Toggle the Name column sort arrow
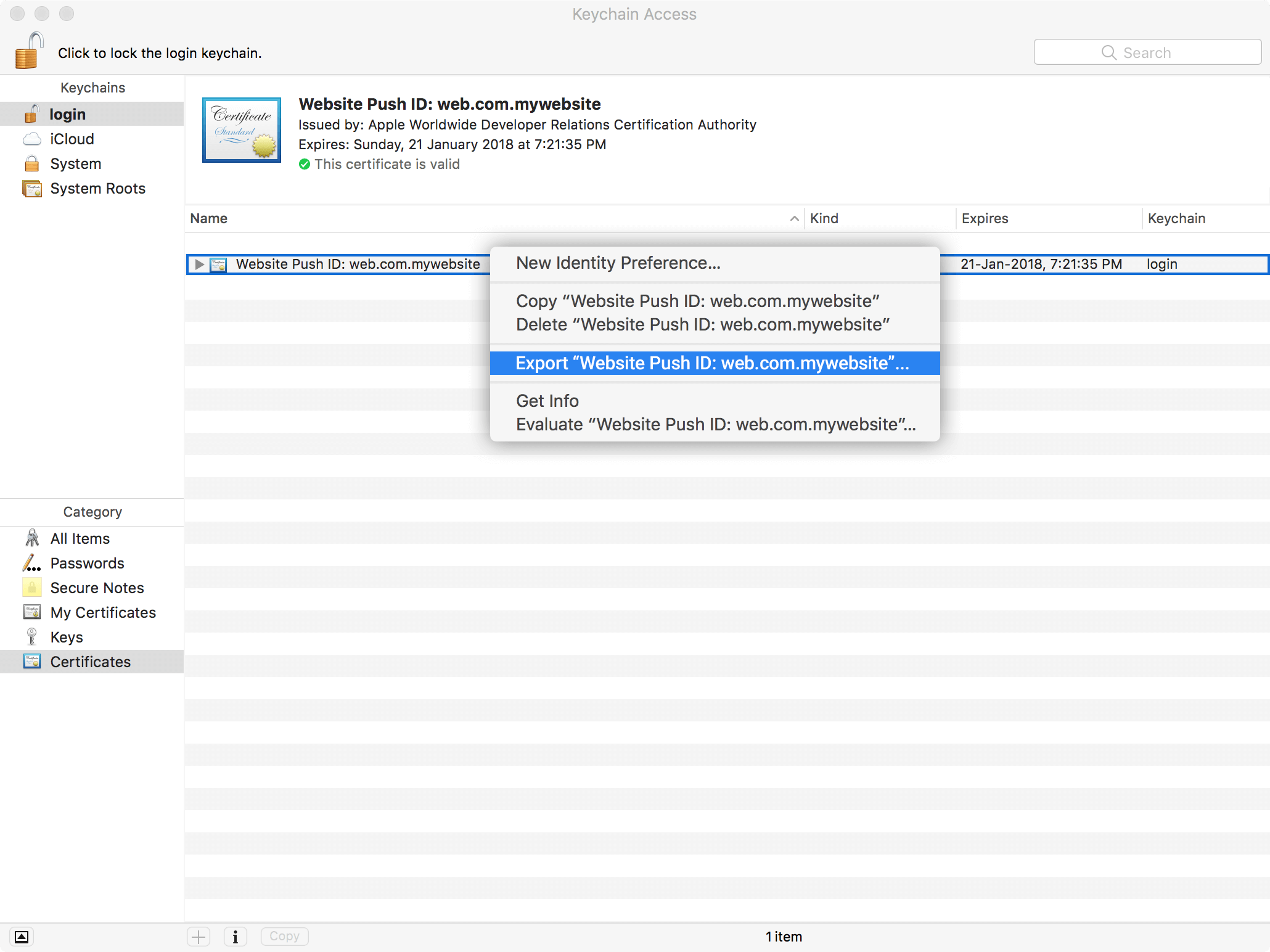1270x952 pixels. [794, 219]
